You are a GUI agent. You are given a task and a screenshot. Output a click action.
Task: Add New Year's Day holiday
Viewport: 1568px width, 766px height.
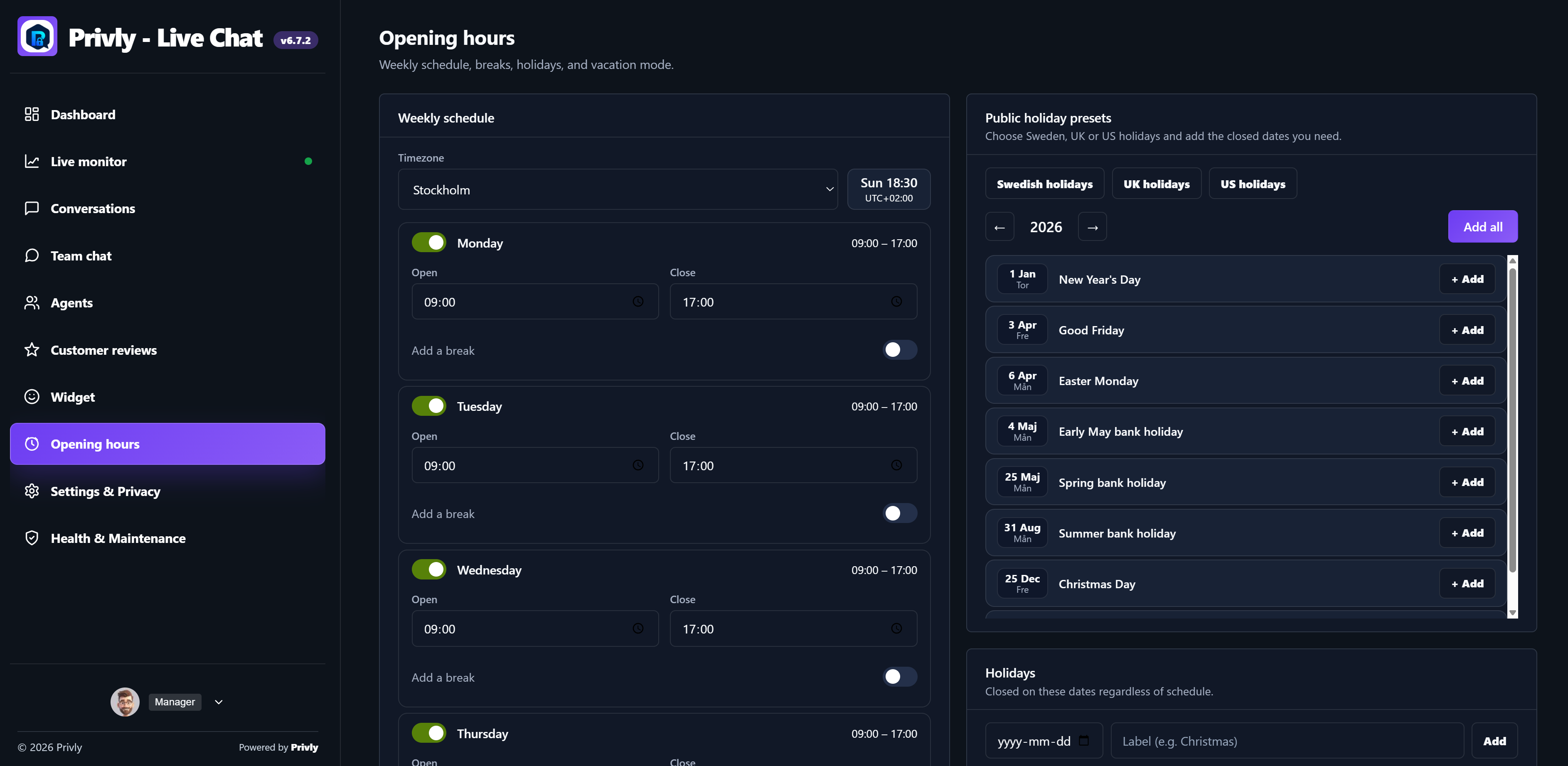point(1467,279)
